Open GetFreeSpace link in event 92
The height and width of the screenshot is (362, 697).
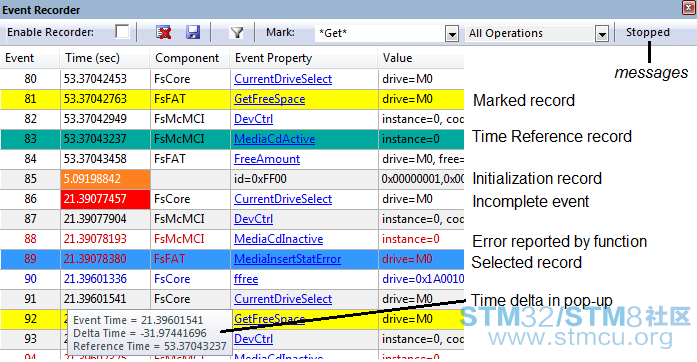269,318
